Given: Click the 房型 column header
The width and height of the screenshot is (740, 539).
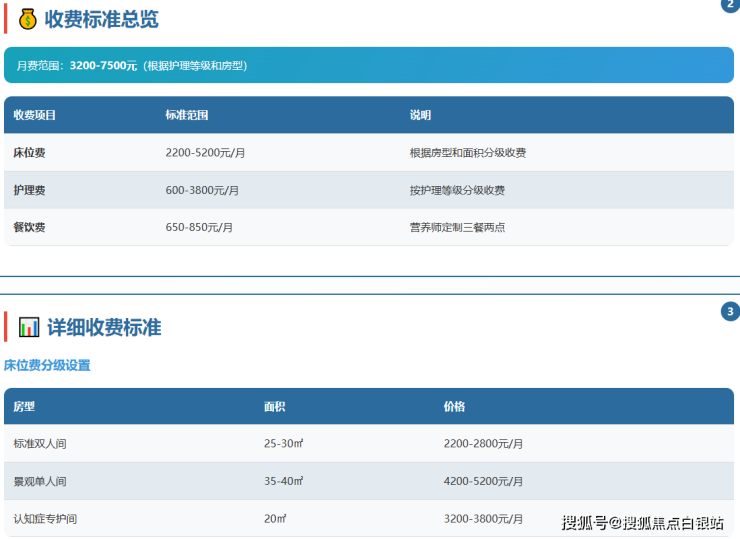Looking at the screenshot, I should (x=24, y=407).
